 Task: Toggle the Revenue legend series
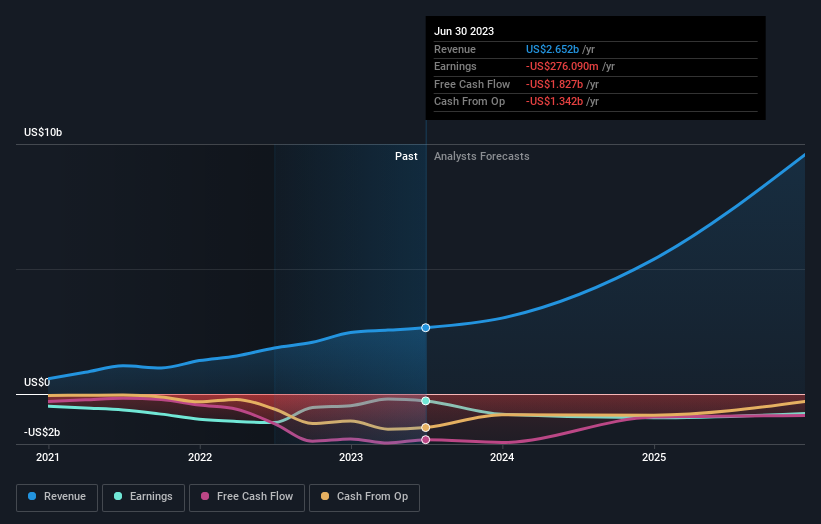click(x=57, y=497)
